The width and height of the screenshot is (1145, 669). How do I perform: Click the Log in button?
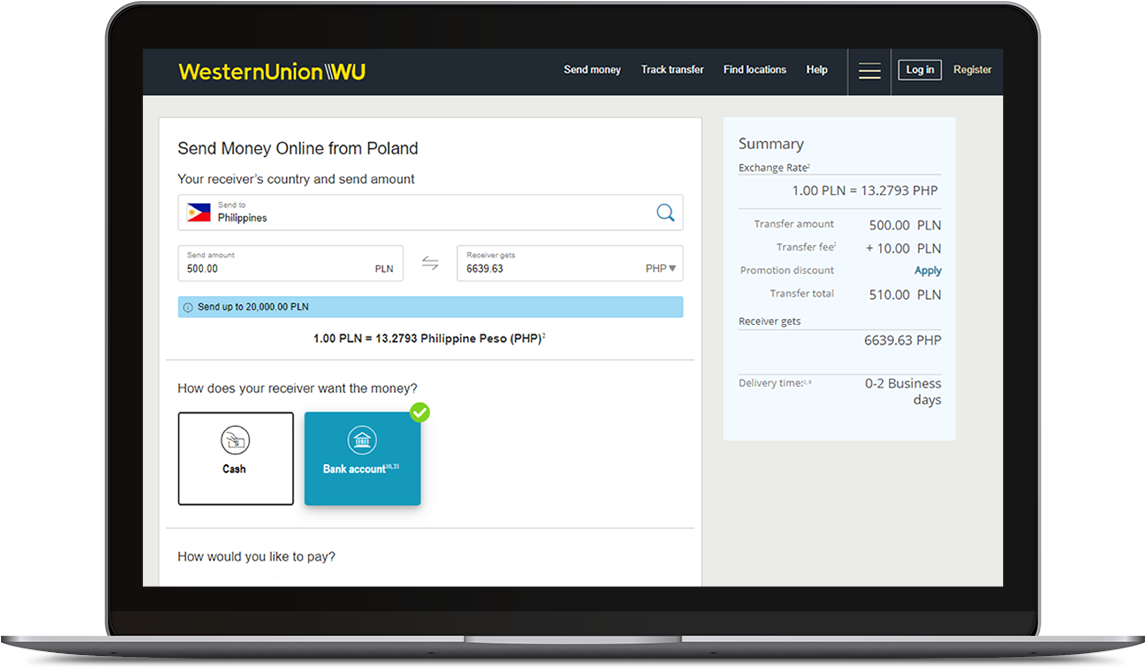(x=919, y=70)
